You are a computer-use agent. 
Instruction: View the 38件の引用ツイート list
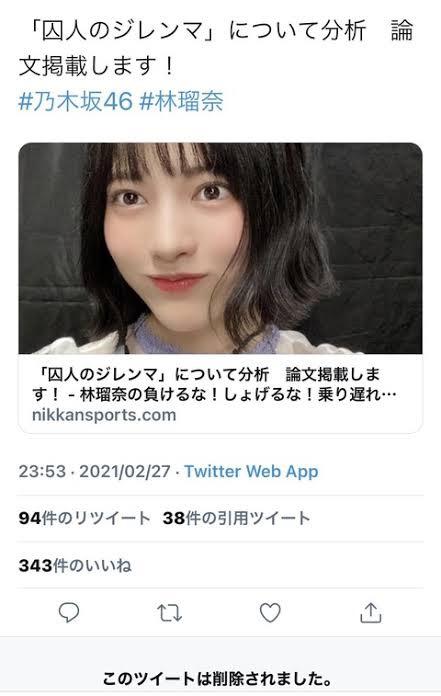[x=236, y=518]
